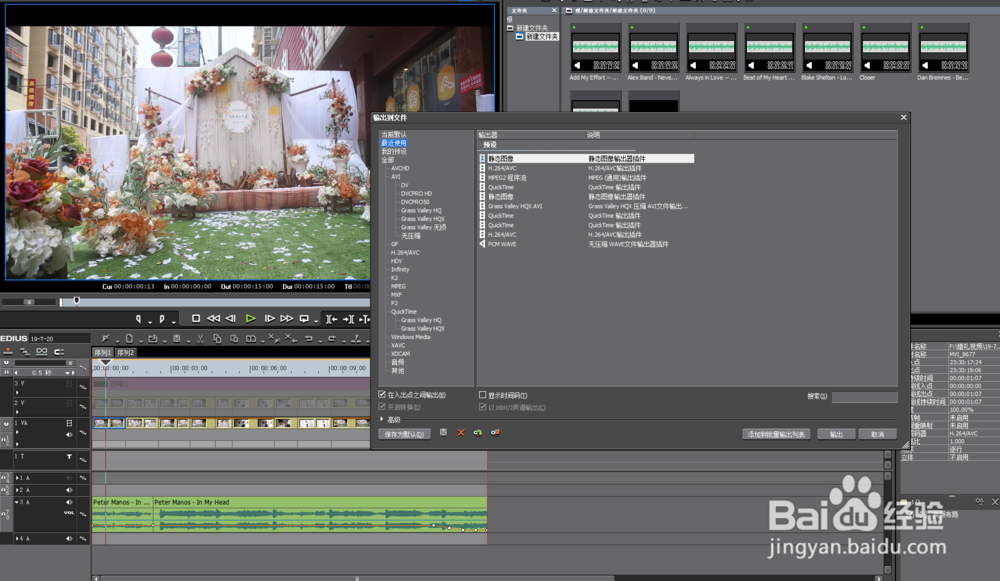The height and width of the screenshot is (581, 1000).
Task: Click the Paste icon in timeline toolbar
Action: 233,339
